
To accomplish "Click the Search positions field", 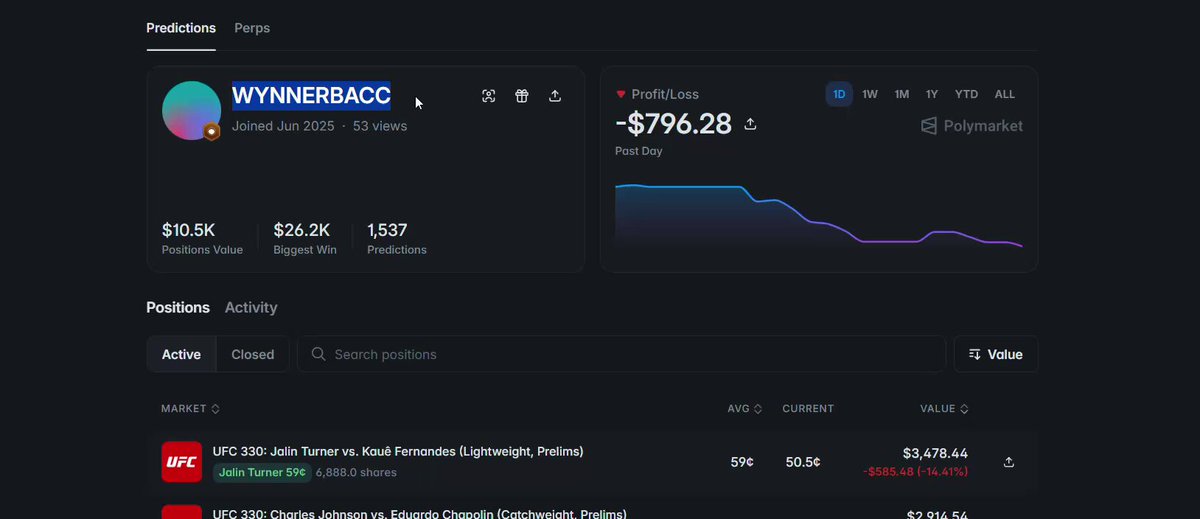I will tap(621, 354).
